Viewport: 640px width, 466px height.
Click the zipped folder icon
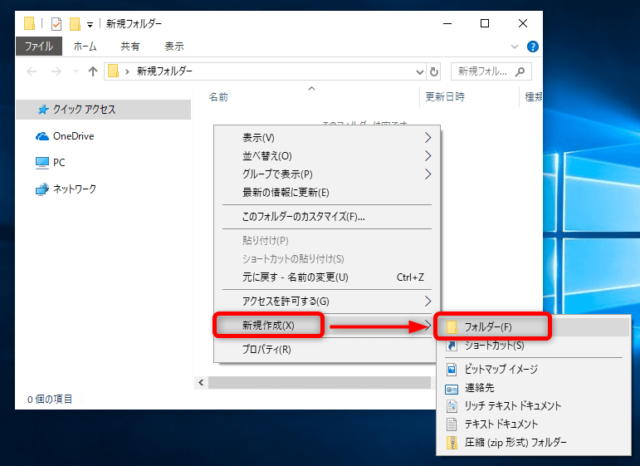pyautogui.click(x=451, y=443)
